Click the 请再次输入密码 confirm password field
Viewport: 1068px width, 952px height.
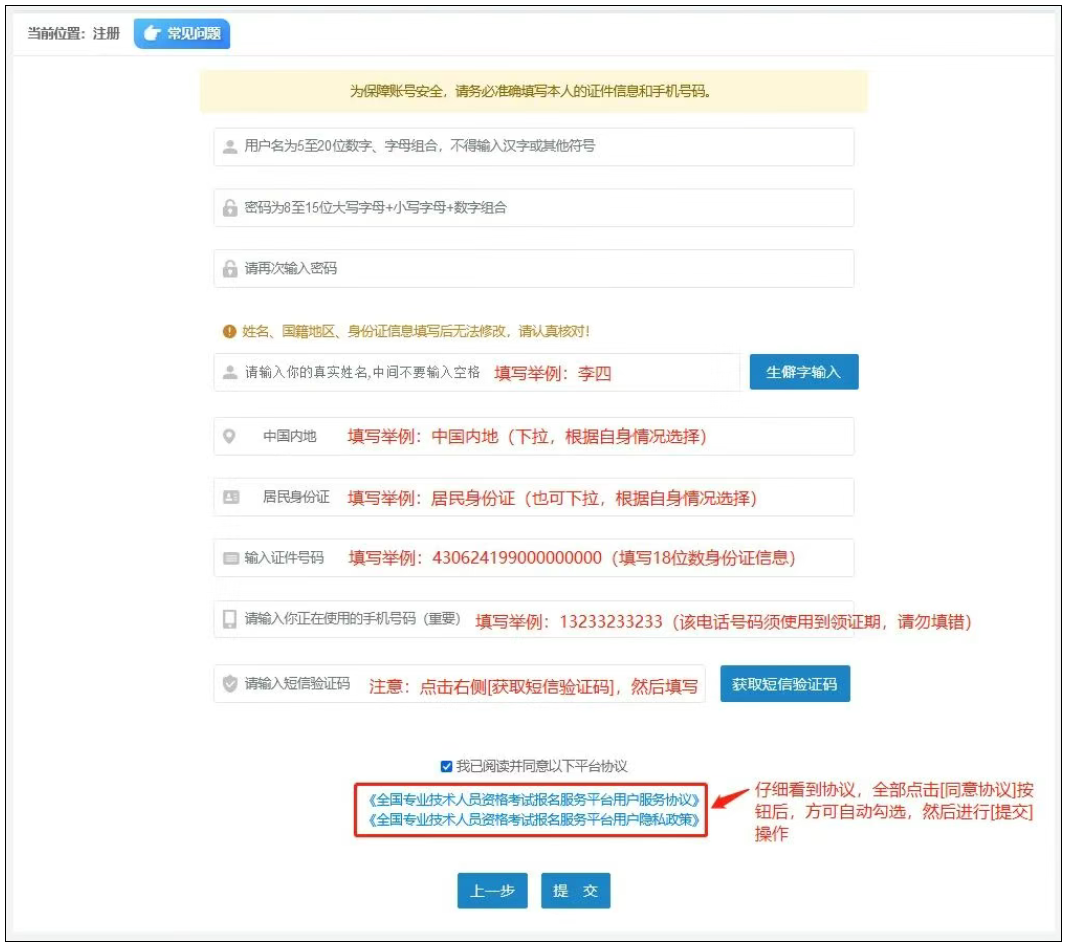tap(533, 268)
